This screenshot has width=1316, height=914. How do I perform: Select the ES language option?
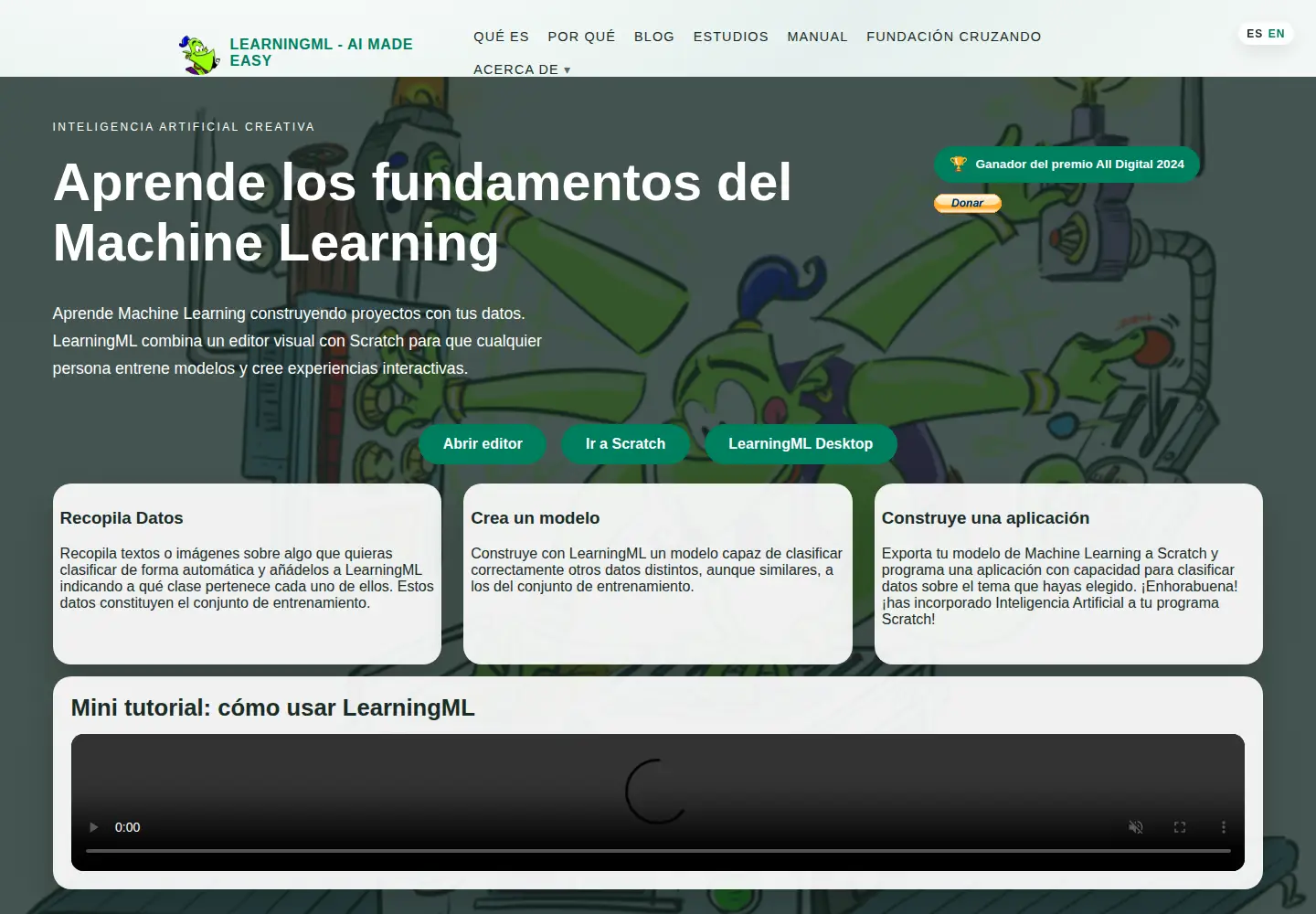click(1254, 34)
